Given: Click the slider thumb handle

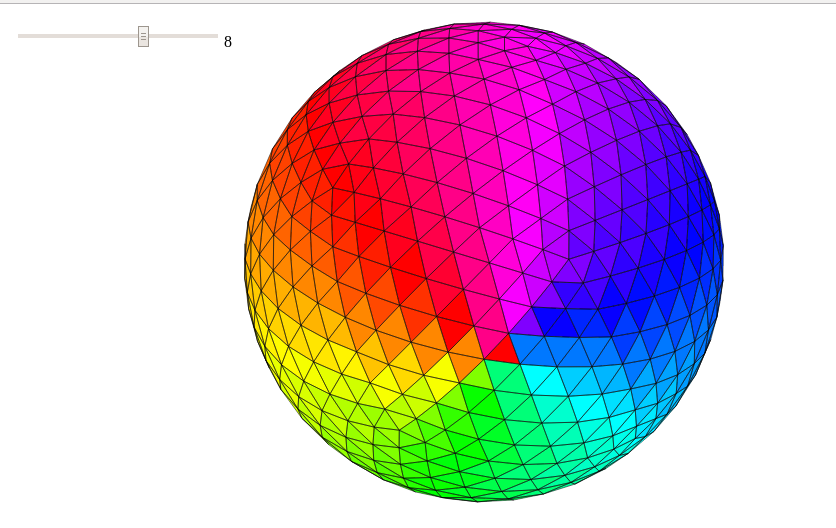Looking at the screenshot, I should [143, 36].
